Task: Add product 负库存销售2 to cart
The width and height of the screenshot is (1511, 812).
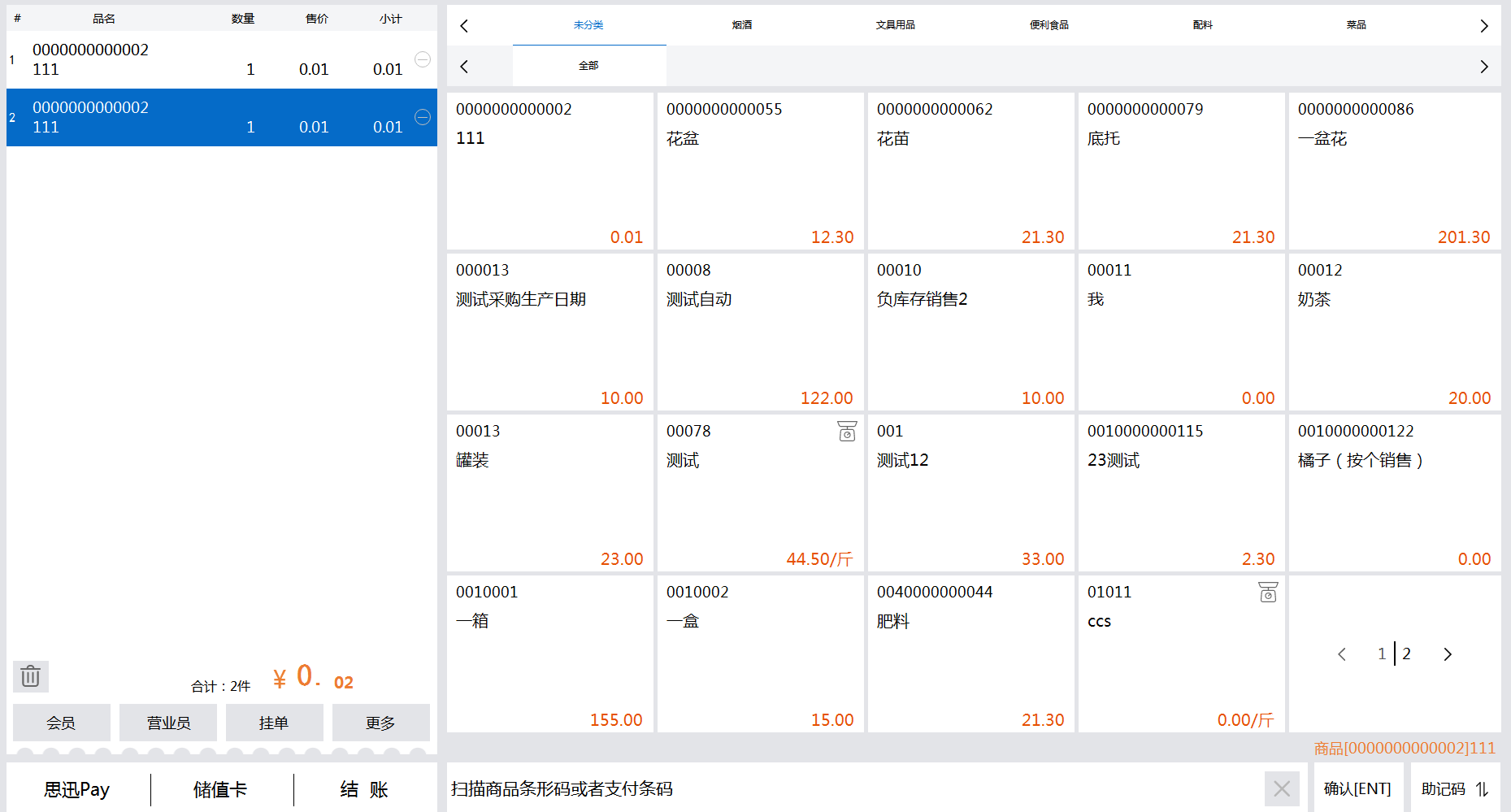Action: pyautogui.click(x=971, y=332)
